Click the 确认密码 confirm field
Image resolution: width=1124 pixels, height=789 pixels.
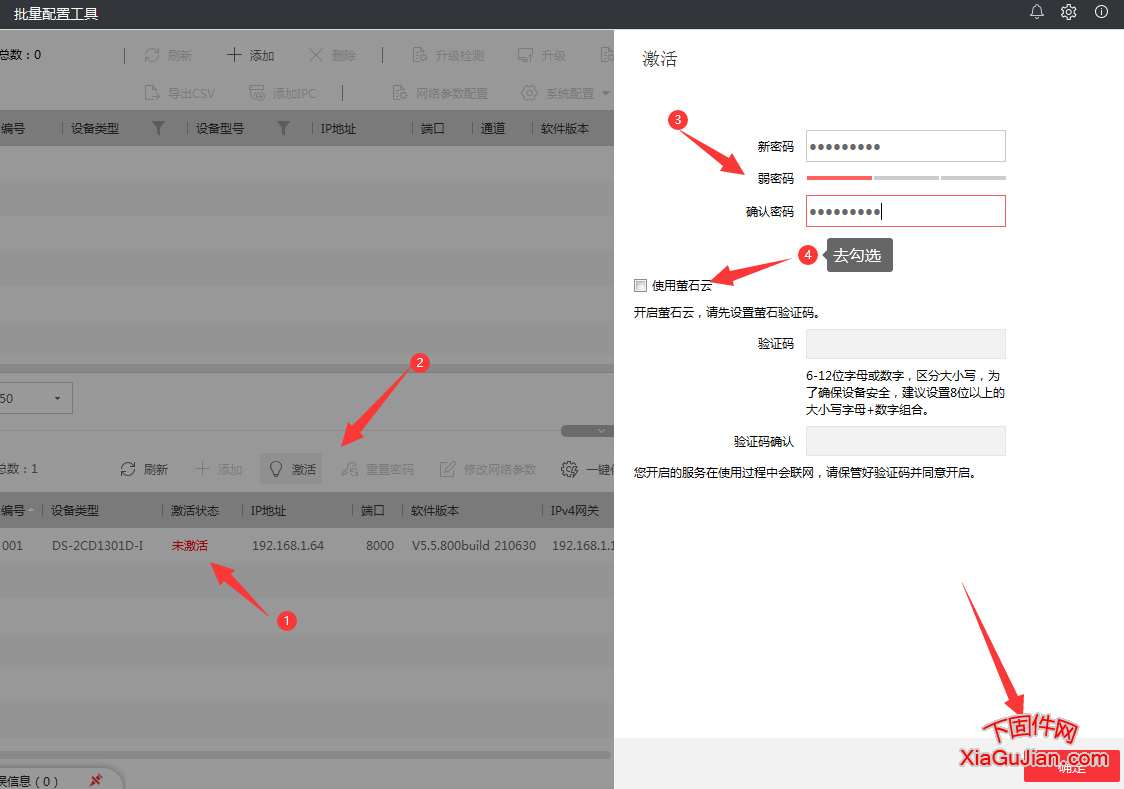(x=905, y=211)
